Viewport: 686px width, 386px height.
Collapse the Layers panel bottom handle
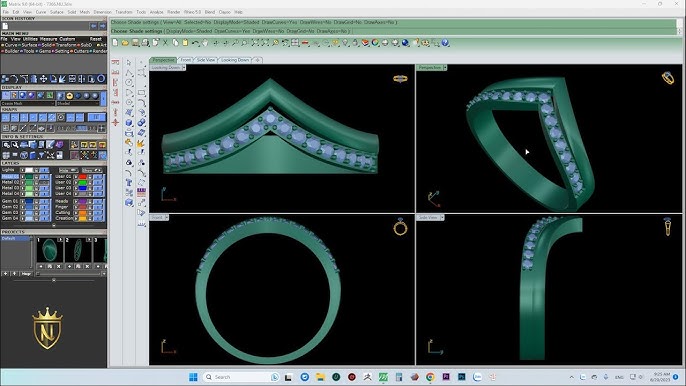53,226
